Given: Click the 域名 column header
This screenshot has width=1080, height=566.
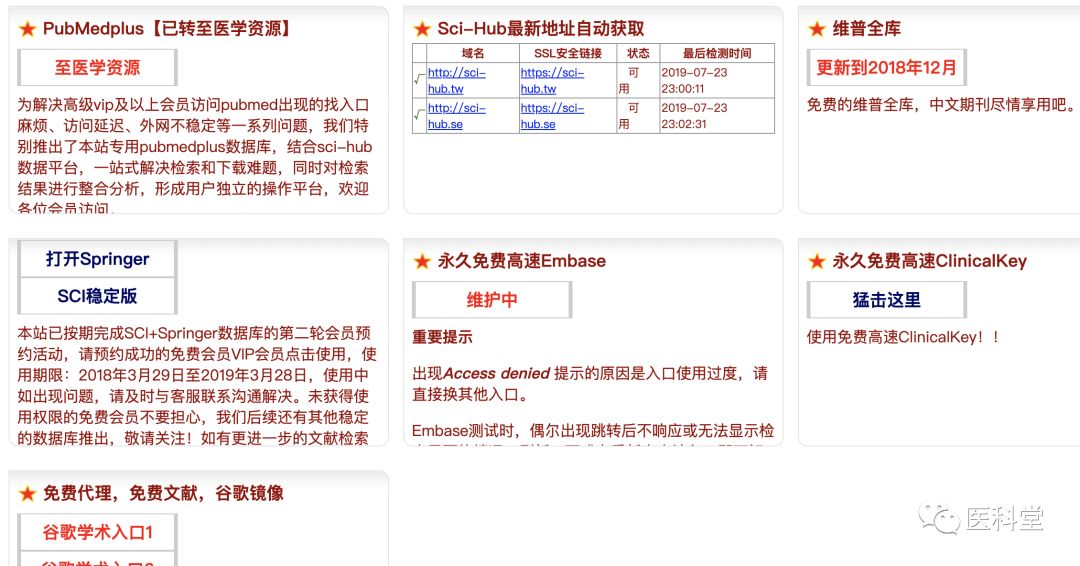Looking at the screenshot, I should [472, 54].
